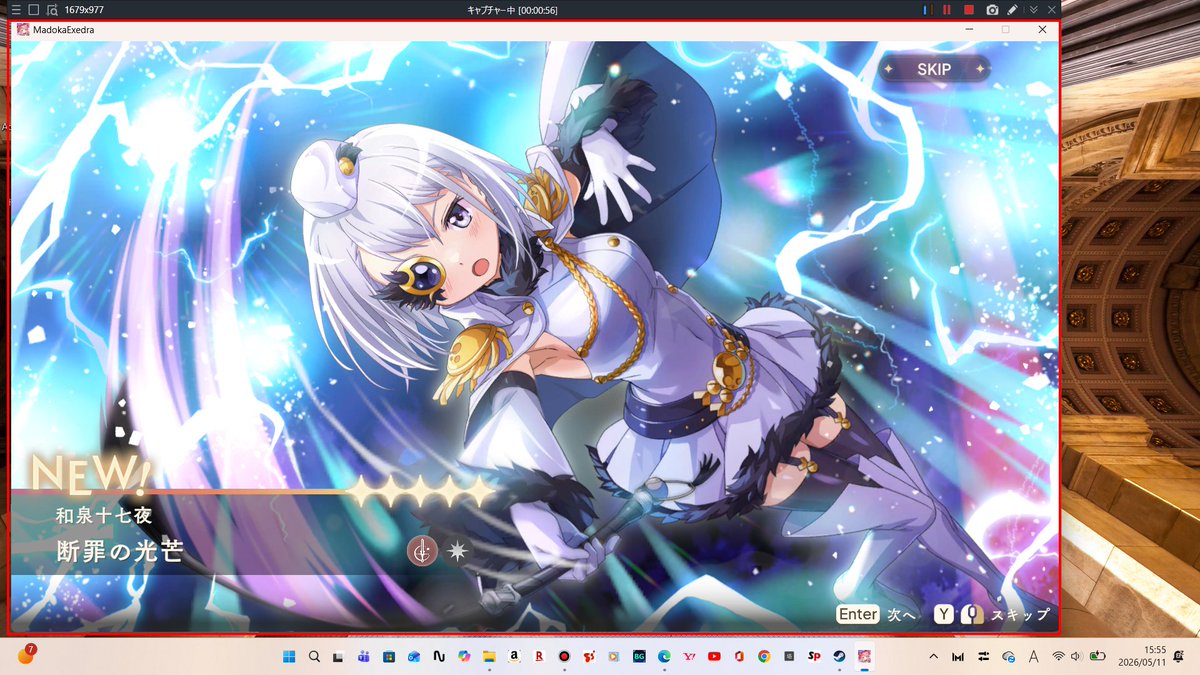Click the light attribute star icon
Image resolution: width=1200 pixels, height=675 pixels.
(457, 550)
